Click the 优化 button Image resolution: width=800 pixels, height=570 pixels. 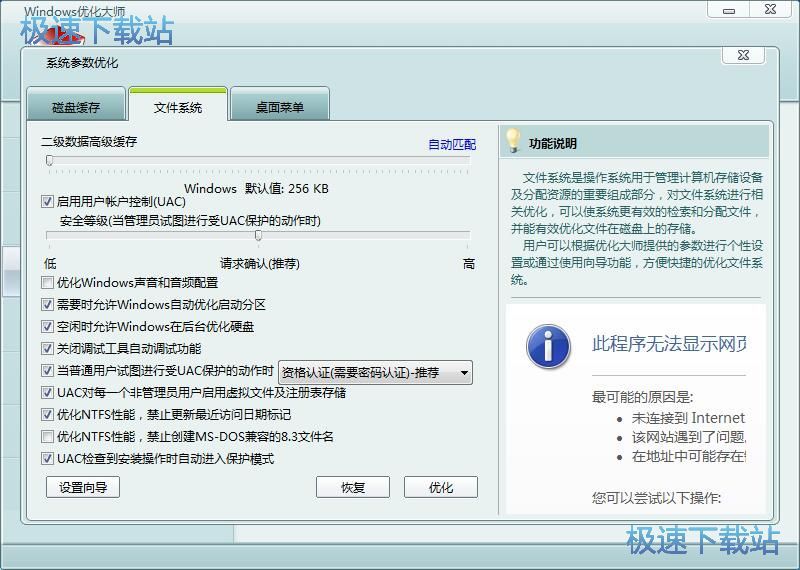point(441,487)
